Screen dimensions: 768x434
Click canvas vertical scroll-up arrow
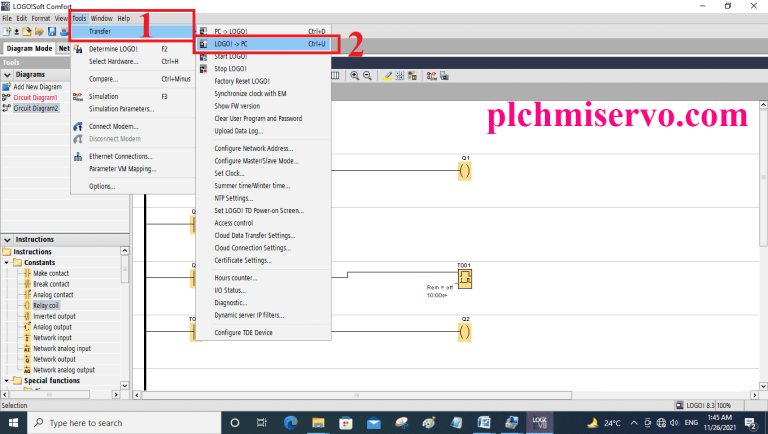point(763,105)
